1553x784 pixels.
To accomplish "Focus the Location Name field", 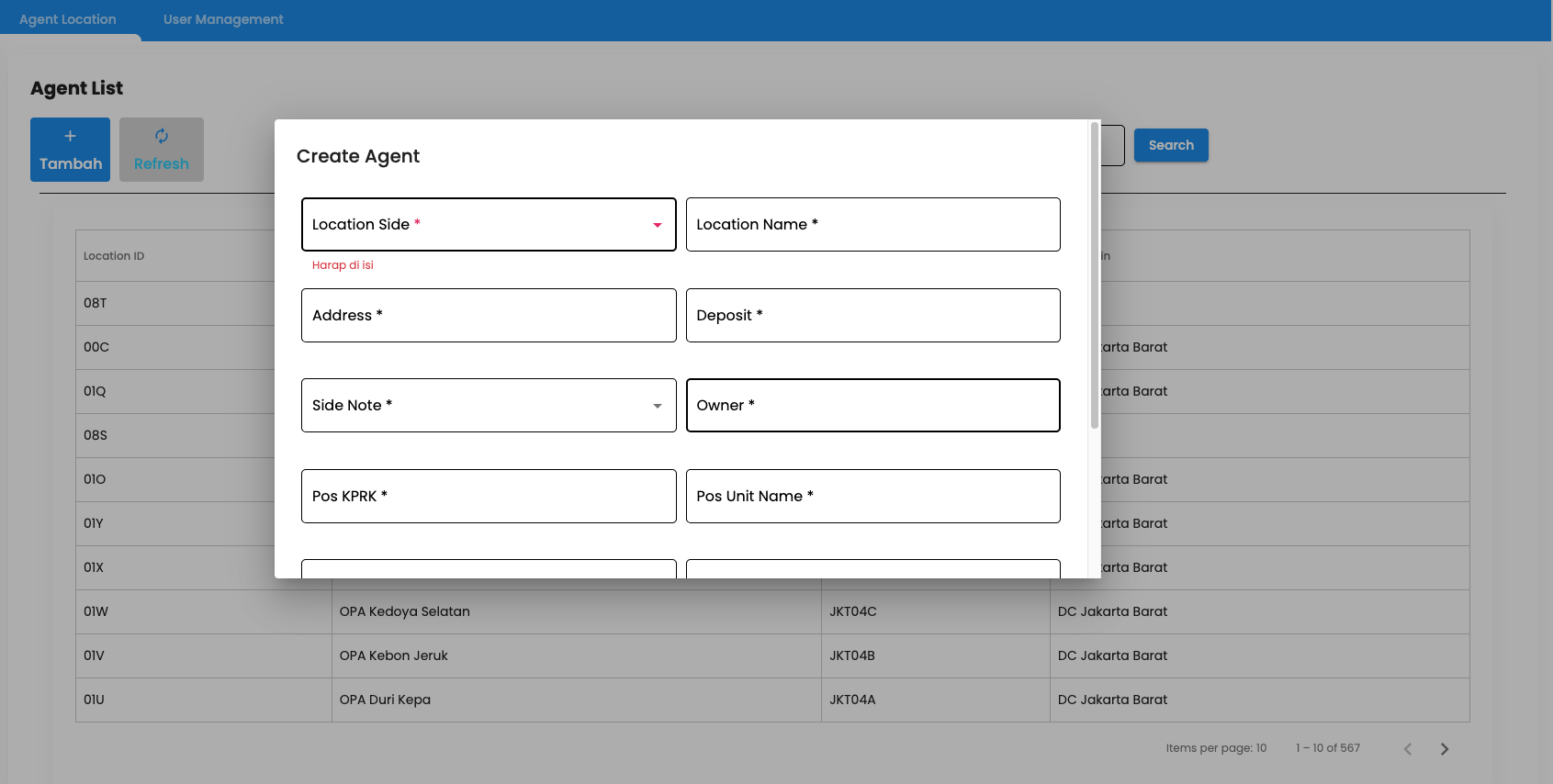I will (x=872, y=225).
